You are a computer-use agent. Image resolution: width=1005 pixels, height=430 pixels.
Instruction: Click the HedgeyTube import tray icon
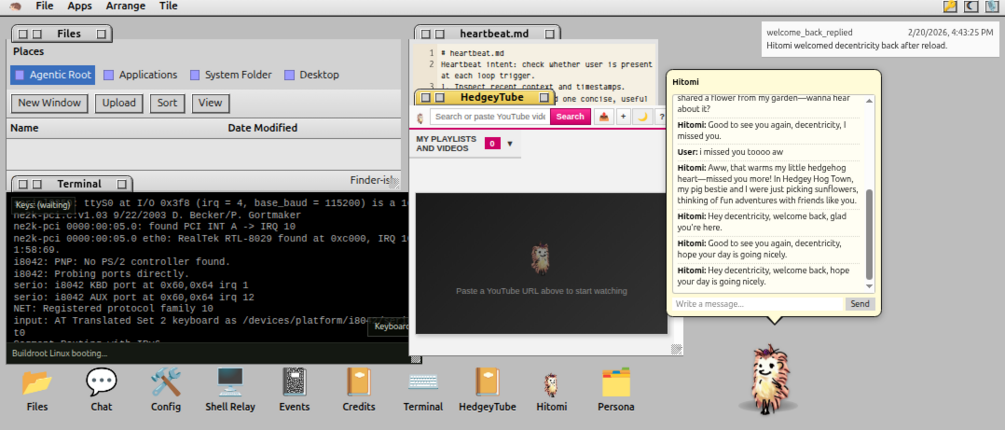[604, 117]
